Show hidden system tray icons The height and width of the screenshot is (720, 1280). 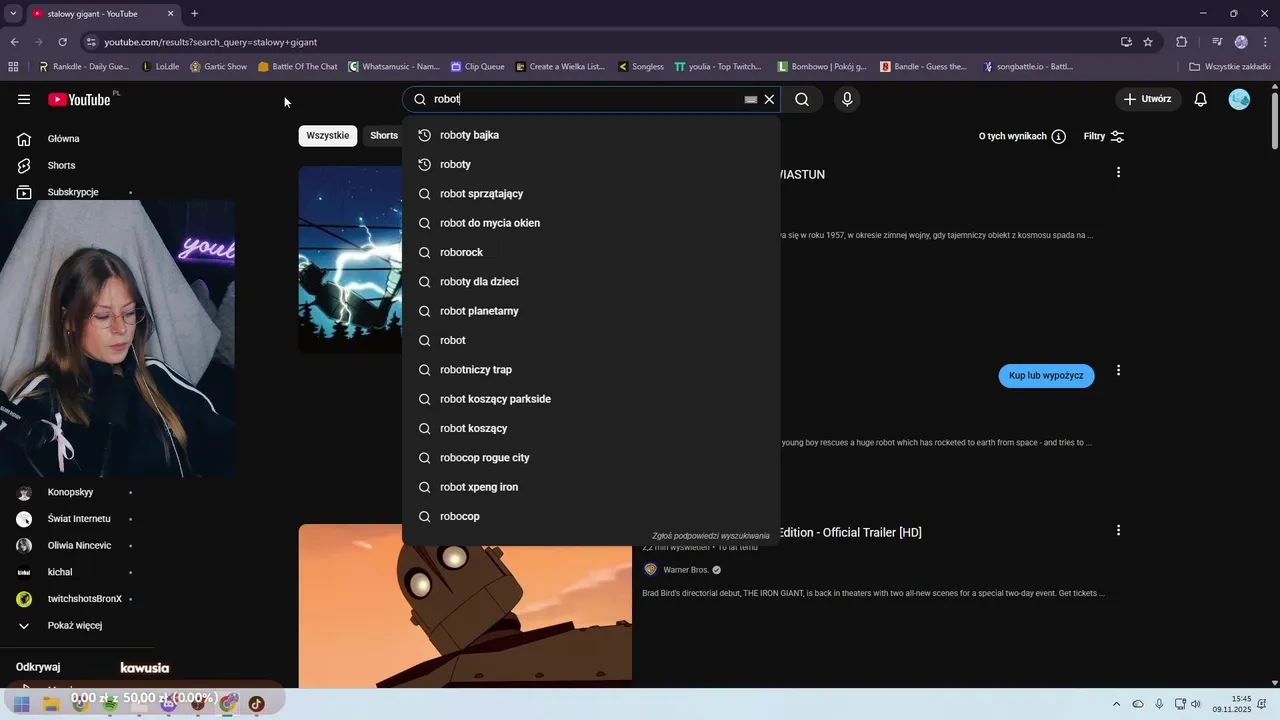(x=1116, y=704)
